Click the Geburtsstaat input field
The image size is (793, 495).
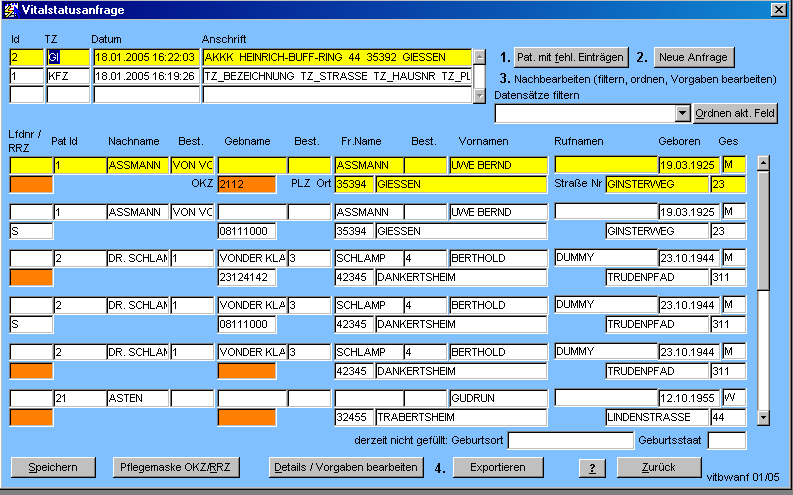tap(727, 440)
